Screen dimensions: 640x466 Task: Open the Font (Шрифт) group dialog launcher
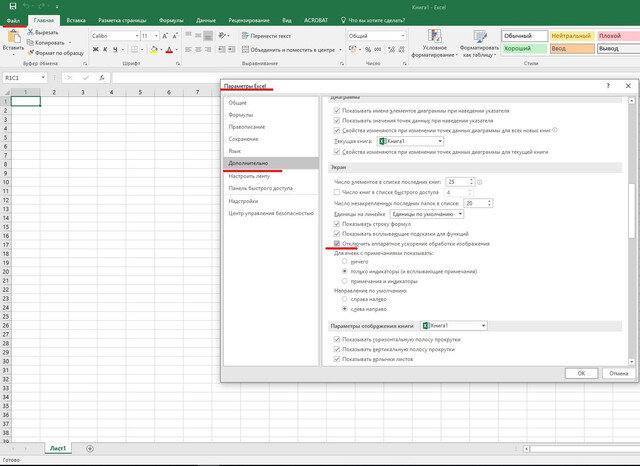(178, 64)
